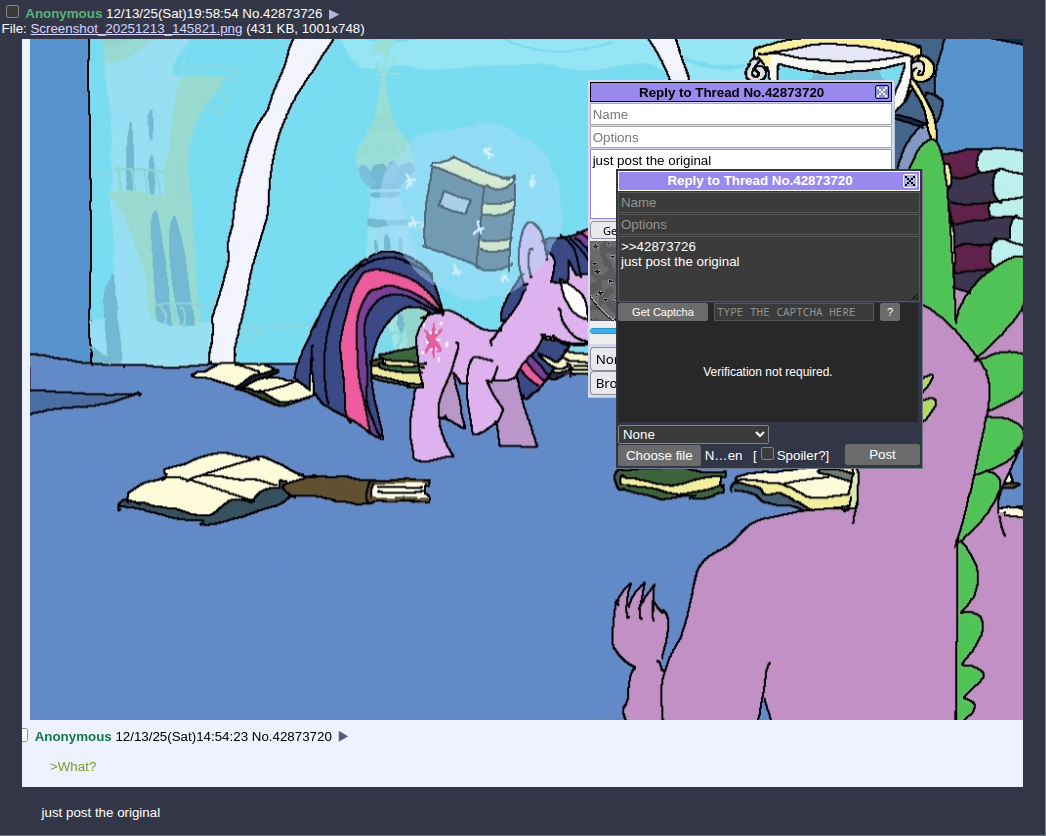Click the textarea resize grip in dark form
This screenshot has width=1046, height=836.
point(914,296)
